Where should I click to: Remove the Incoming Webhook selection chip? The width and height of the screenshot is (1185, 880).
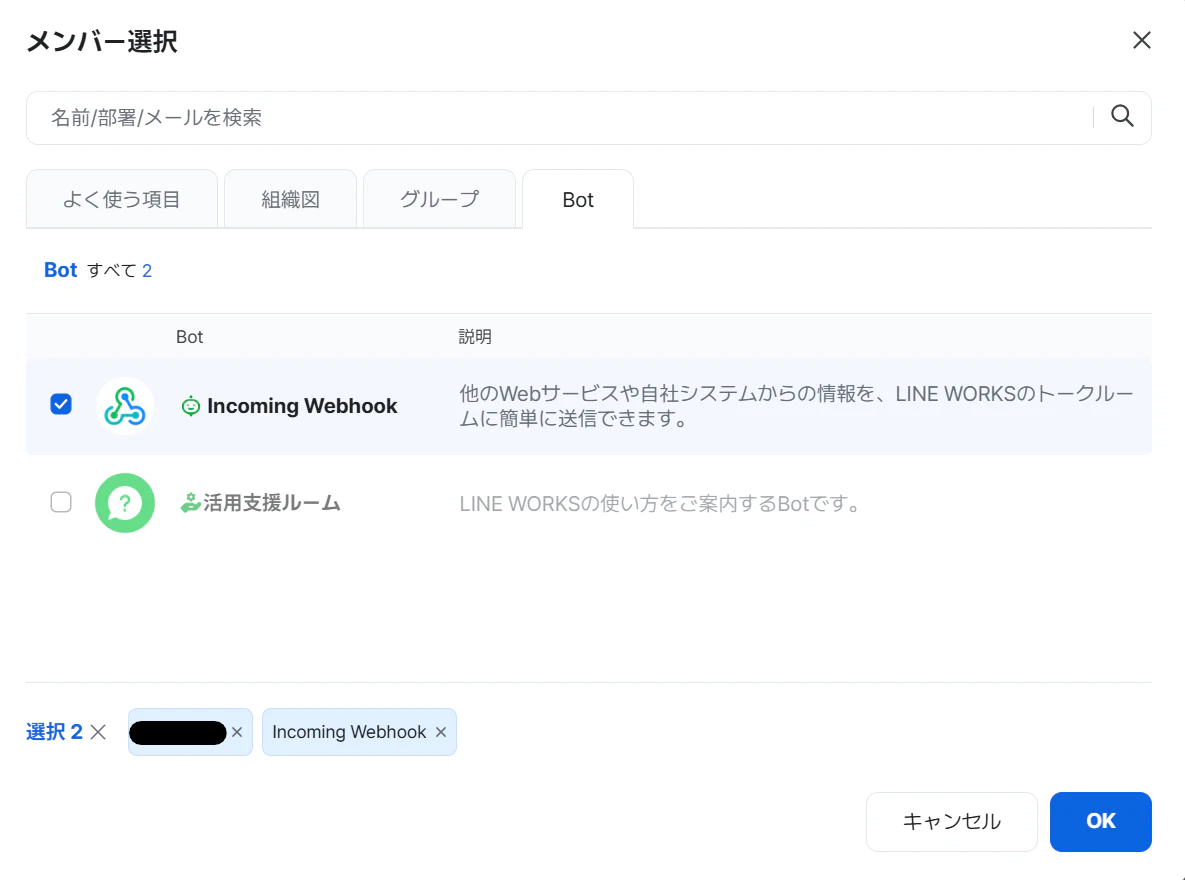[441, 732]
